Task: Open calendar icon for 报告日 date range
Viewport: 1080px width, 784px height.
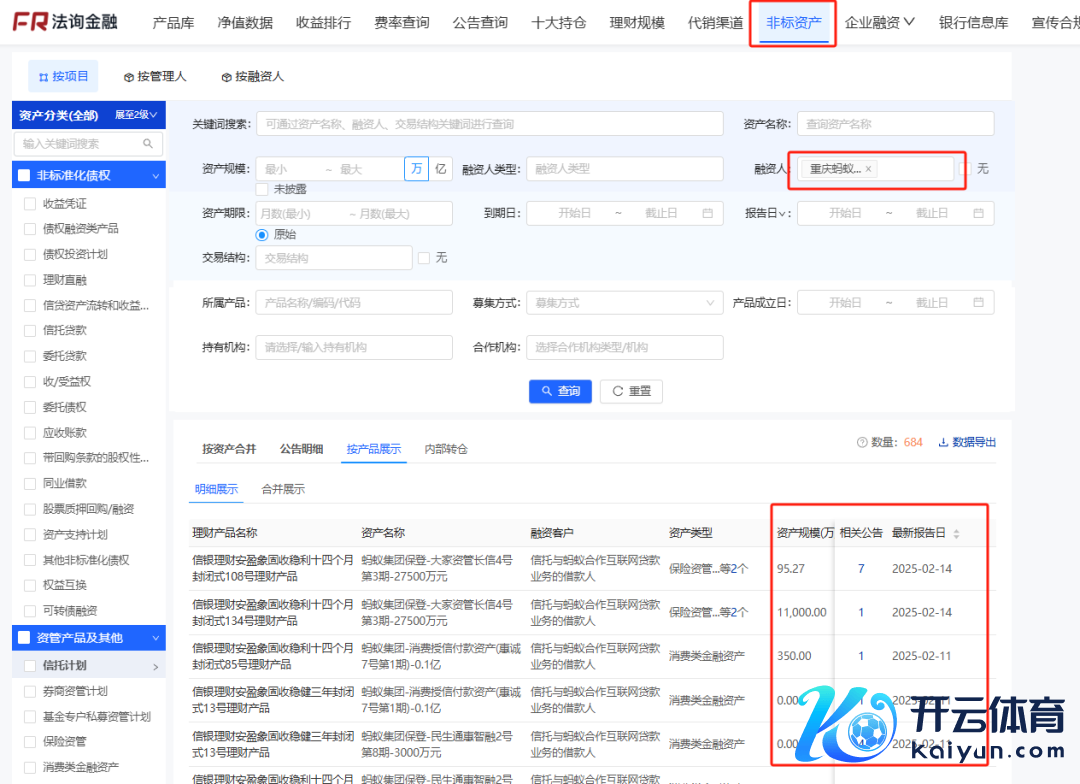Action: (978, 213)
